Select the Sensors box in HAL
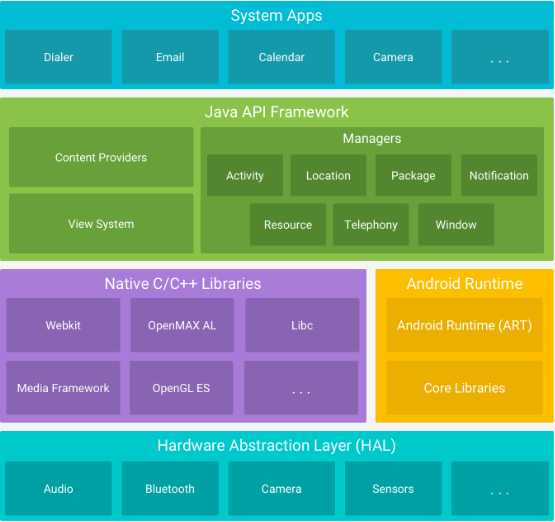Image resolution: width=555 pixels, height=522 pixels. click(393, 489)
